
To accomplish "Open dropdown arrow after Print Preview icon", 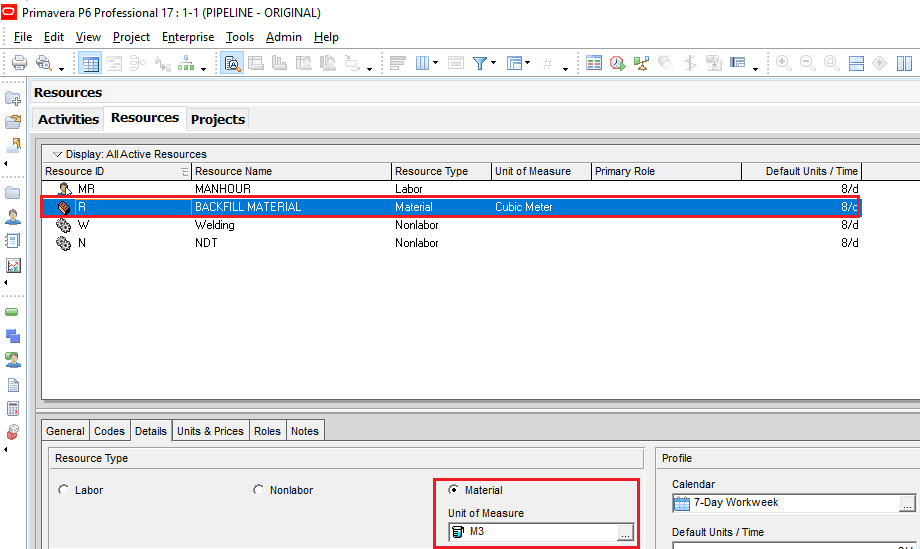I will (x=60, y=69).
